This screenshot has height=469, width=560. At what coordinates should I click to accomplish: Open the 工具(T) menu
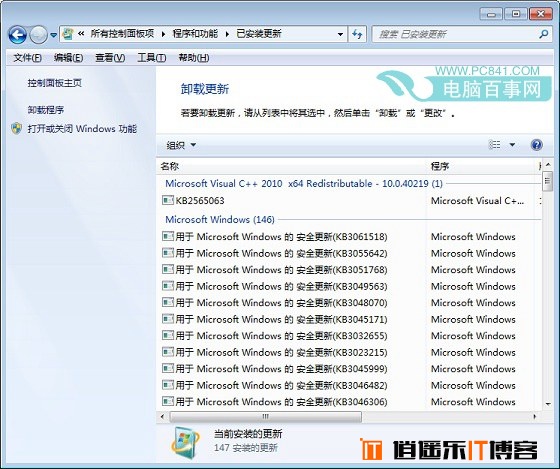(151, 58)
